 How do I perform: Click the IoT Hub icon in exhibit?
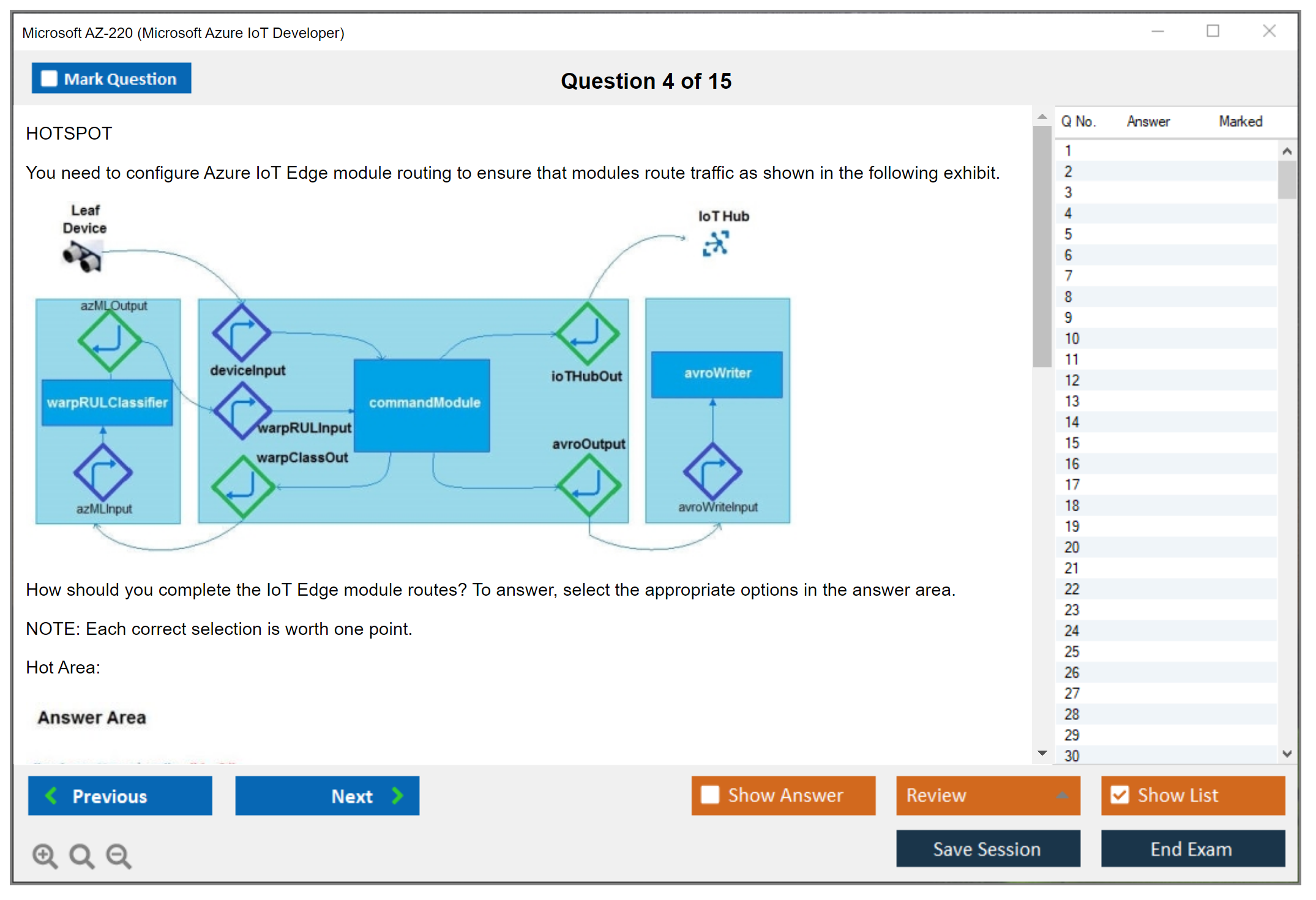(x=716, y=243)
